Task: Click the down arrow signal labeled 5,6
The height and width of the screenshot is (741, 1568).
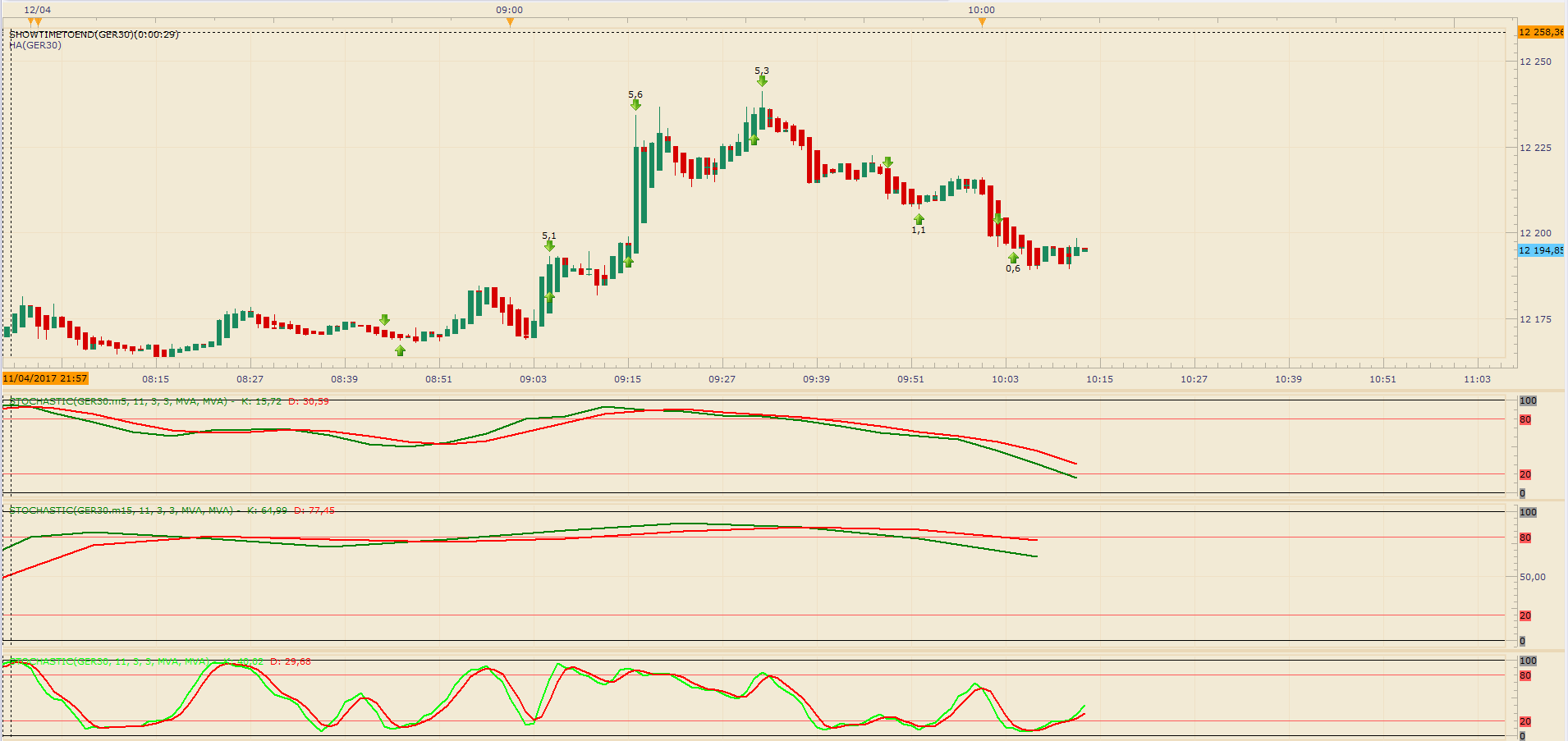Action: [635, 104]
